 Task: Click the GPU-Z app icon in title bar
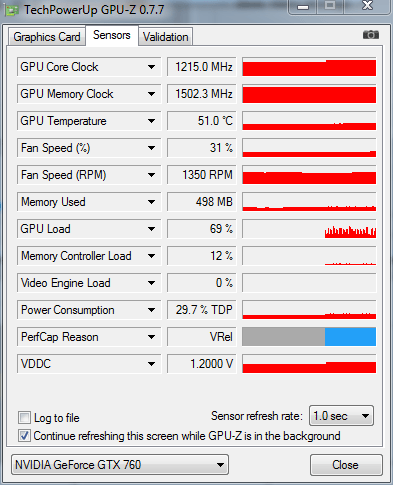[12, 10]
